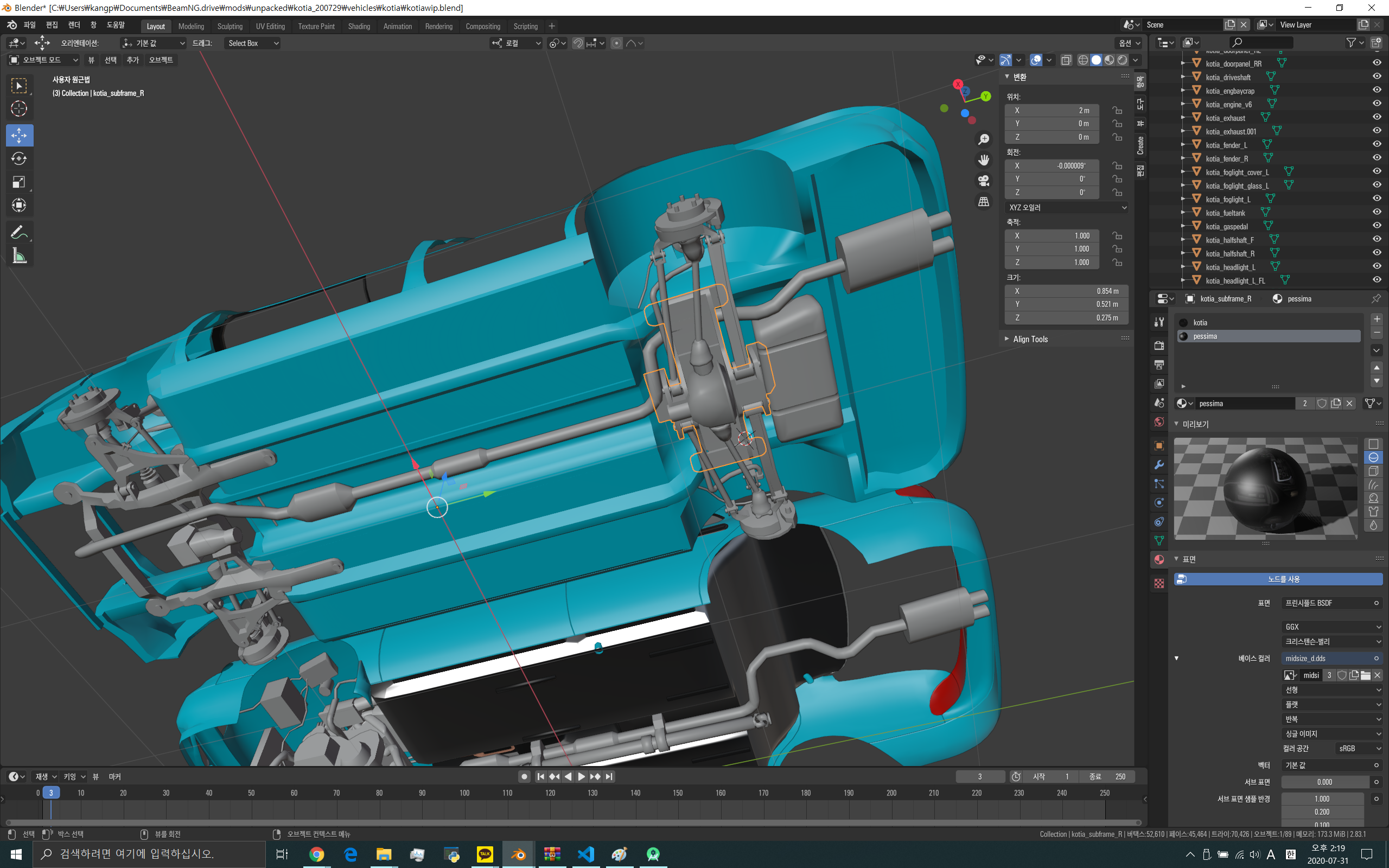1389x868 pixels.
Task: Select the Measure tool
Action: pos(19,256)
